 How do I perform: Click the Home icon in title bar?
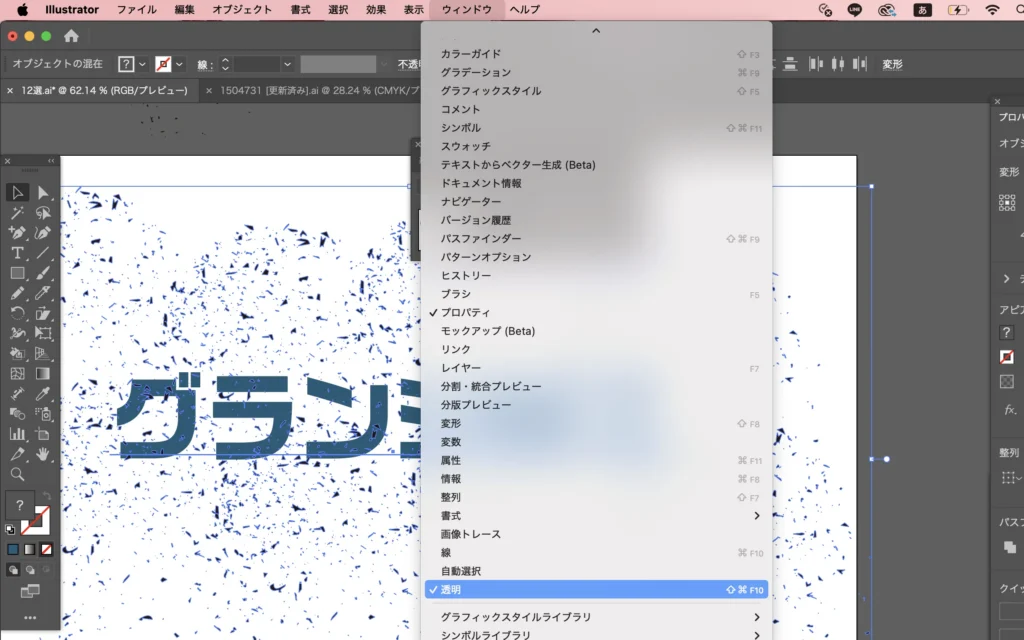[71, 36]
